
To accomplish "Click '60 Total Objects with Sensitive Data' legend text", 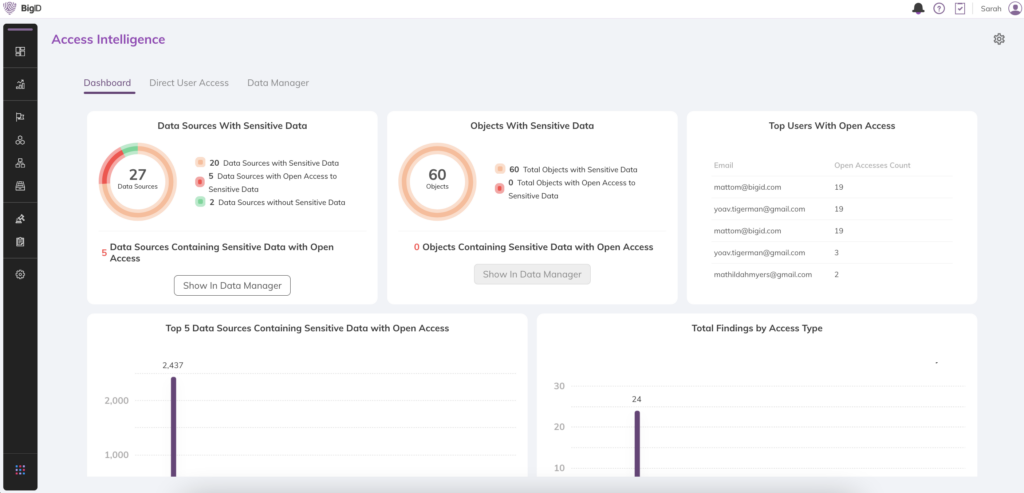I will (x=573, y=169).
